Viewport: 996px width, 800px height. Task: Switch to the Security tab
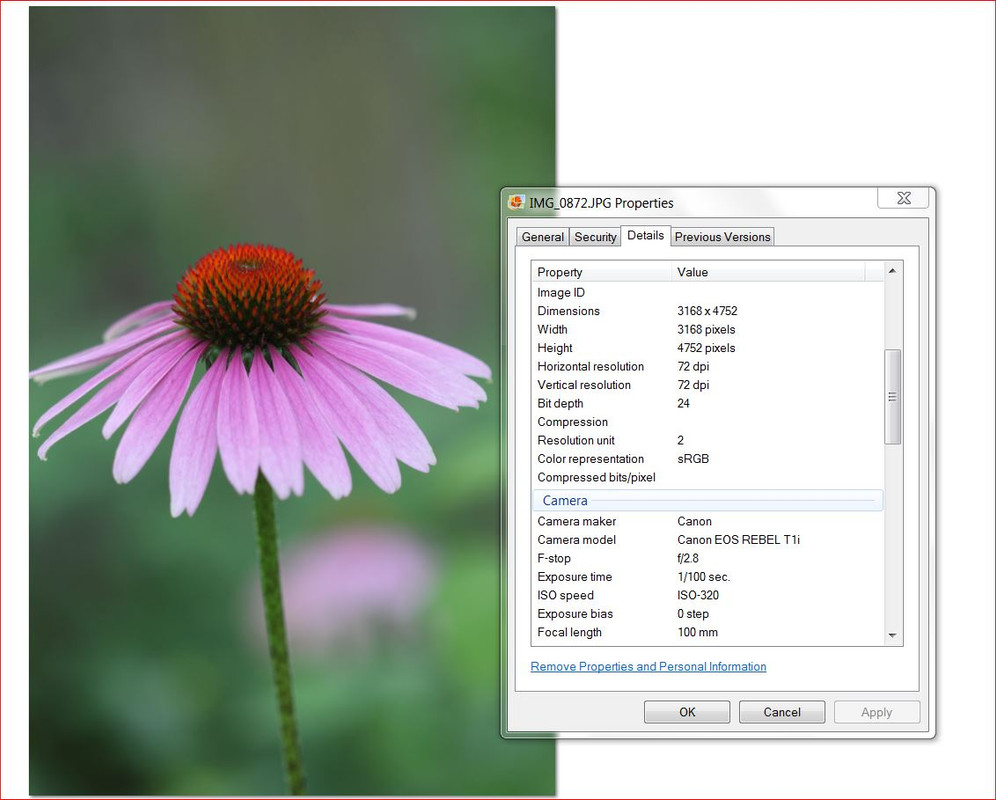click(595, 237)
